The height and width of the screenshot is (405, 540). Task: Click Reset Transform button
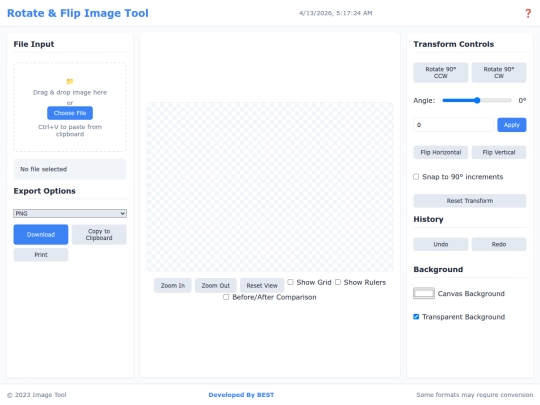(x=470, y=201)
